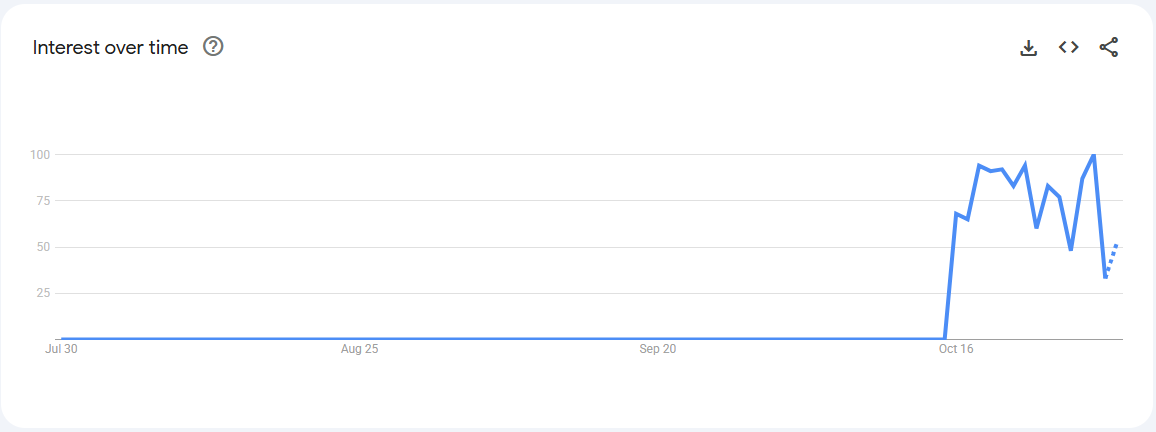Click the 50 y-axis label
This screenshot has width=1156, height=432.
click(43, 247)
